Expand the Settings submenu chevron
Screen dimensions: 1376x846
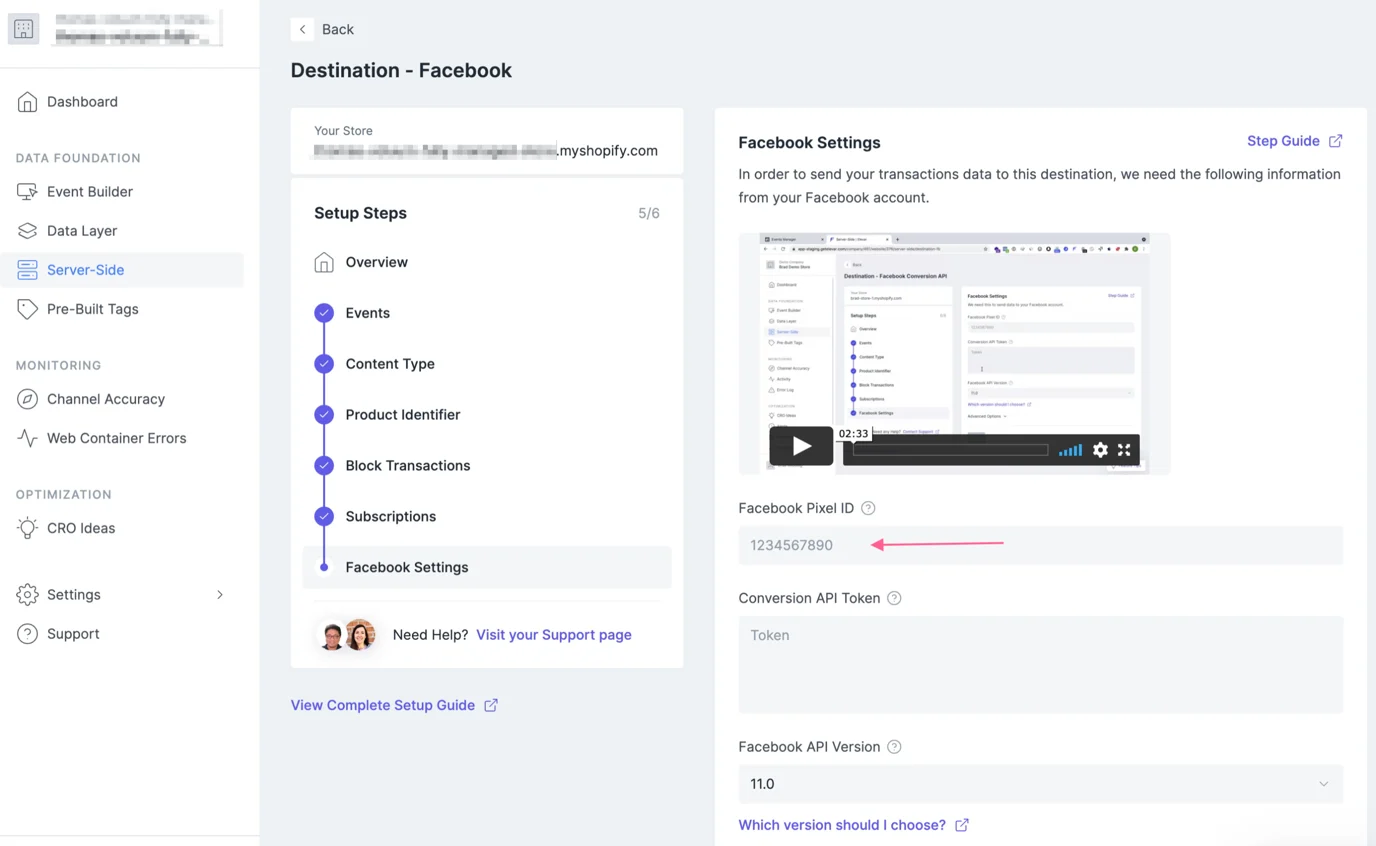[x=220, y=595]
